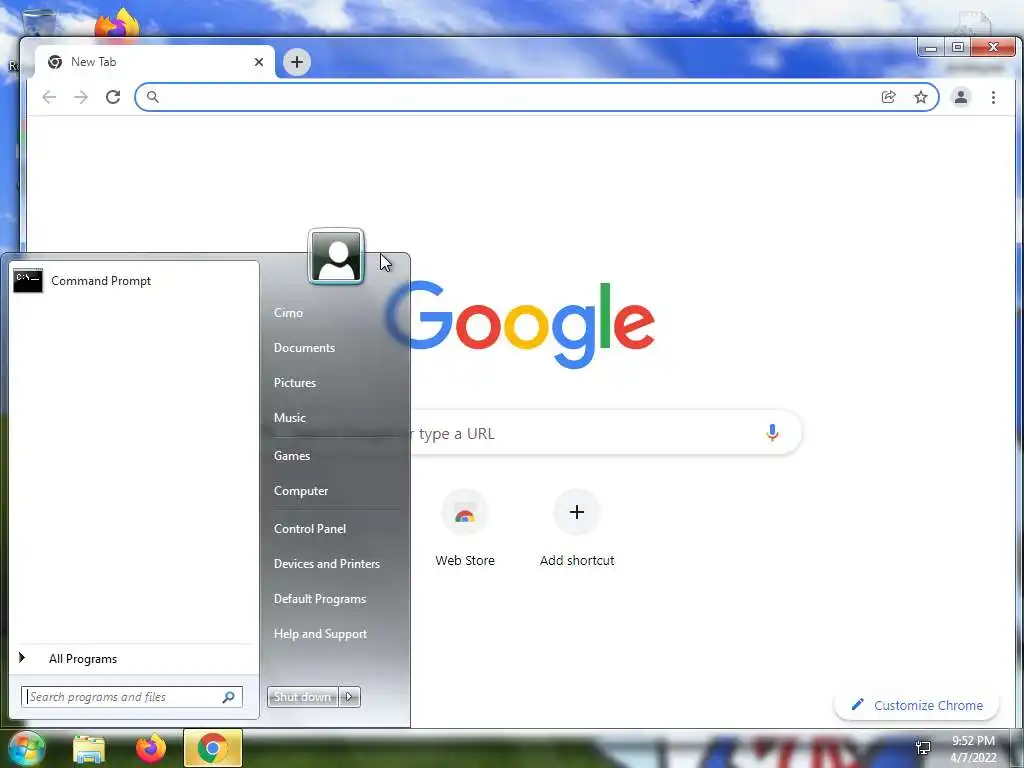The image size is (1024, 768).
Task: Open Default Programs
Action: 319,599
